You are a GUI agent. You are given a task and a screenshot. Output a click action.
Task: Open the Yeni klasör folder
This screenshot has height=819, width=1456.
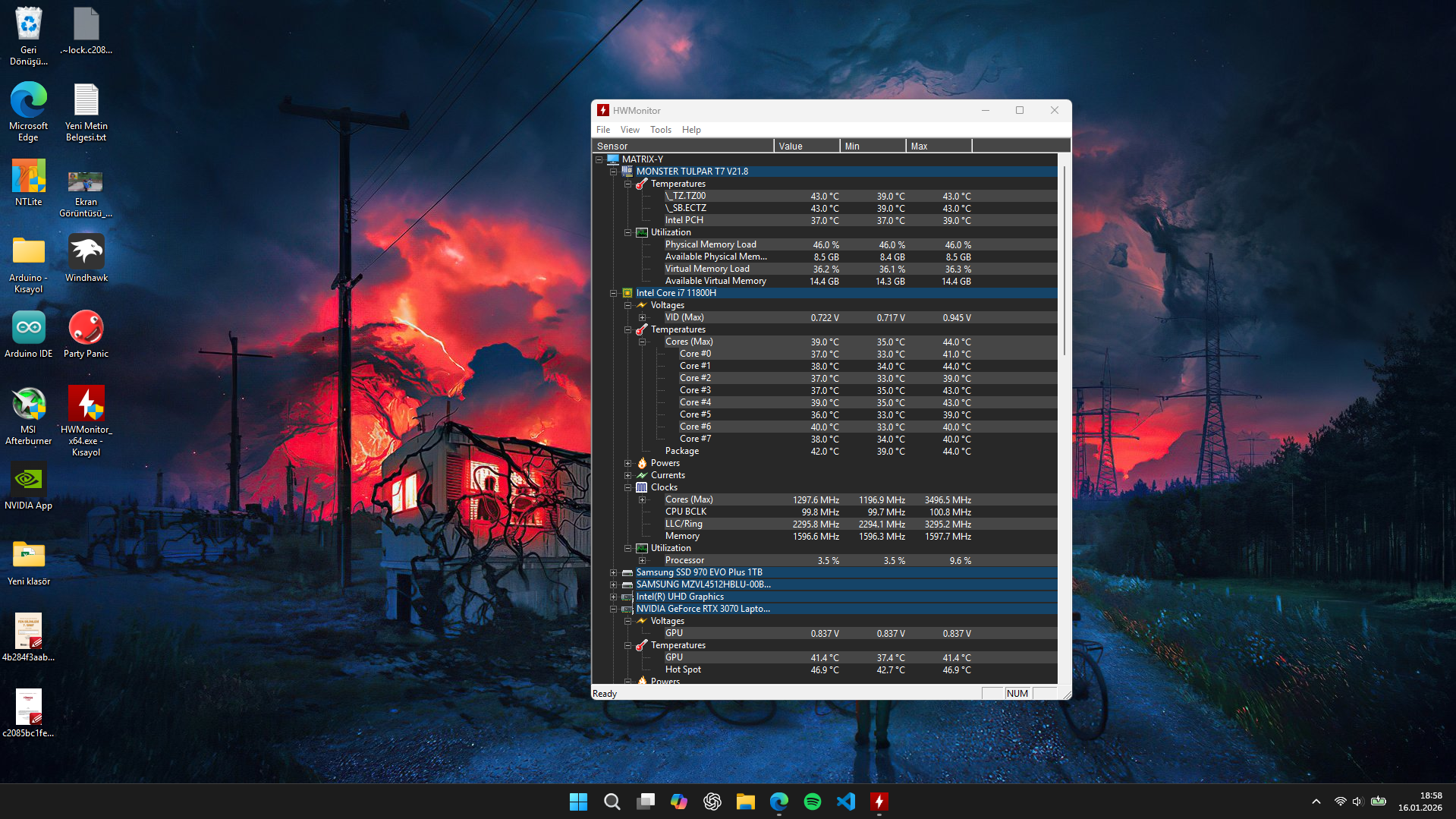click(29, 562)
